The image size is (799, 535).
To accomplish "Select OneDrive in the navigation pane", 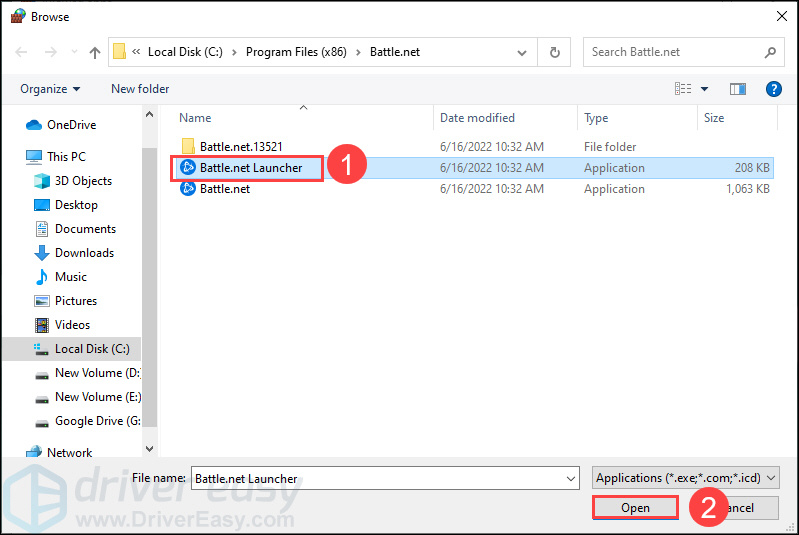I will [71, 125].
